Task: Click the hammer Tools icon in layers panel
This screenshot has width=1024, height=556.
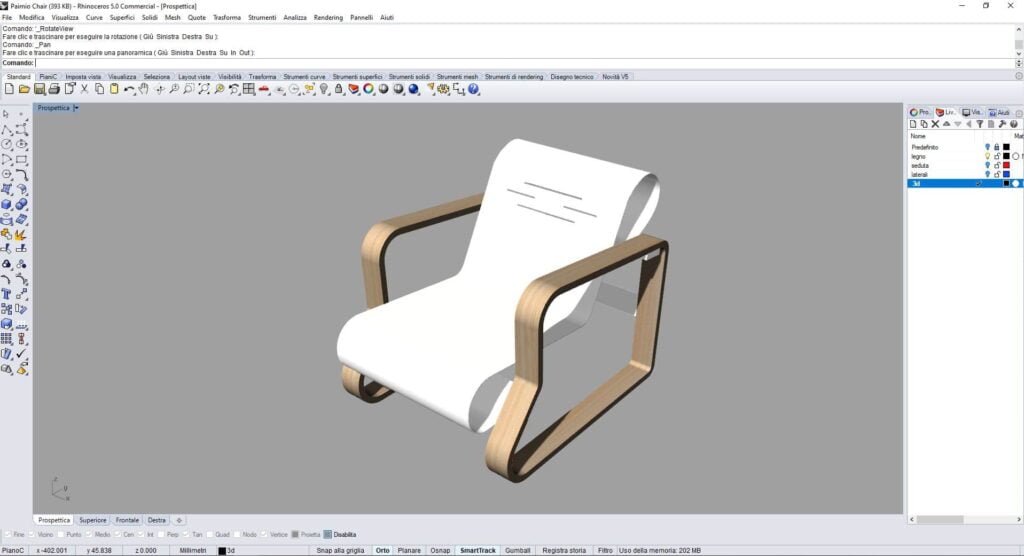Action: click(1002, 124)
